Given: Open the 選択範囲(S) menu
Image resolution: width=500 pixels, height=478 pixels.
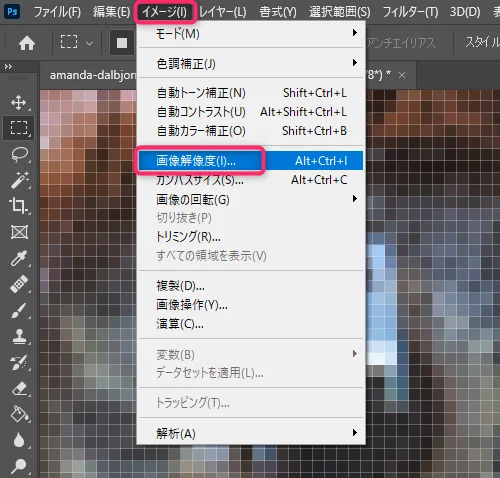Looking at the screenshot, I should (340, 12).
